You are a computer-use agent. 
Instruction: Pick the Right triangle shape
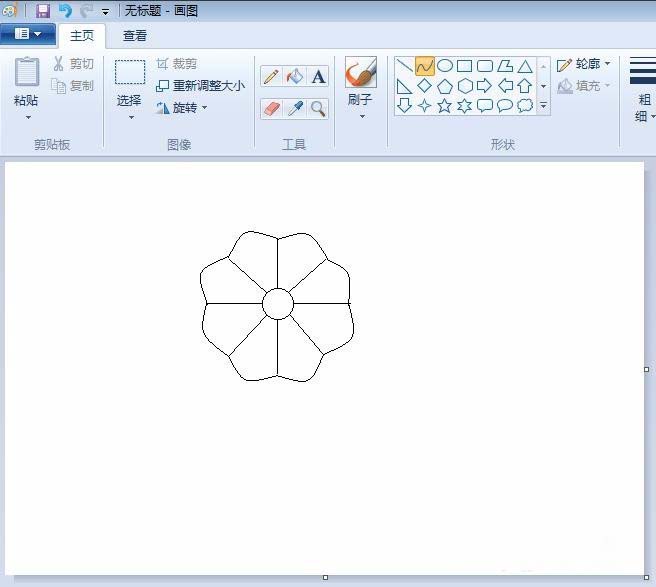point(404,86)
